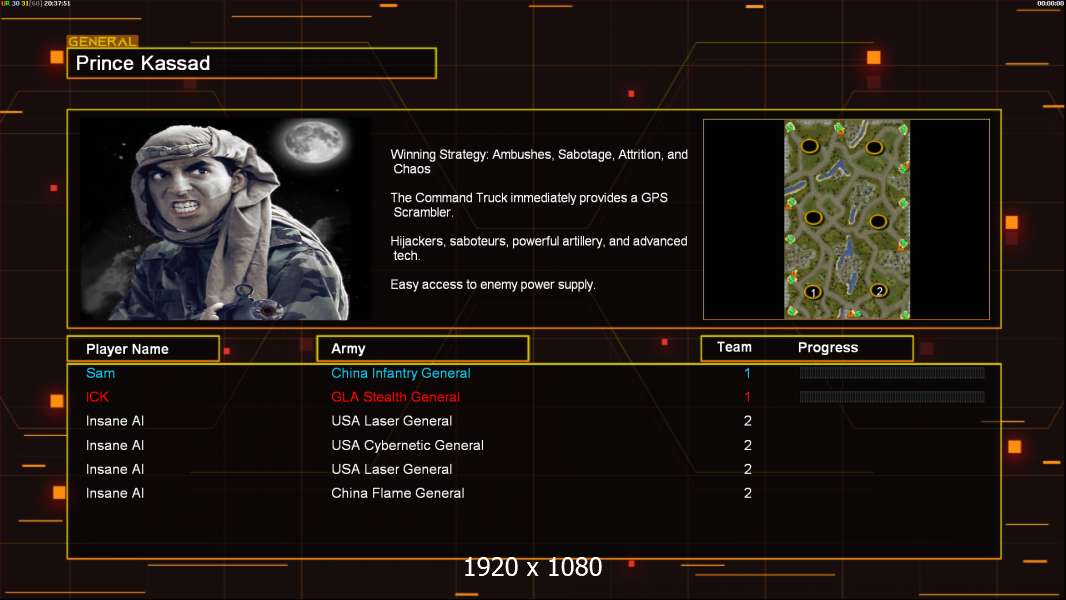Click Insane AI name in Cybernetic General row
The width and height of the screenshot is (1066, 600).
(x=115, y=445)
